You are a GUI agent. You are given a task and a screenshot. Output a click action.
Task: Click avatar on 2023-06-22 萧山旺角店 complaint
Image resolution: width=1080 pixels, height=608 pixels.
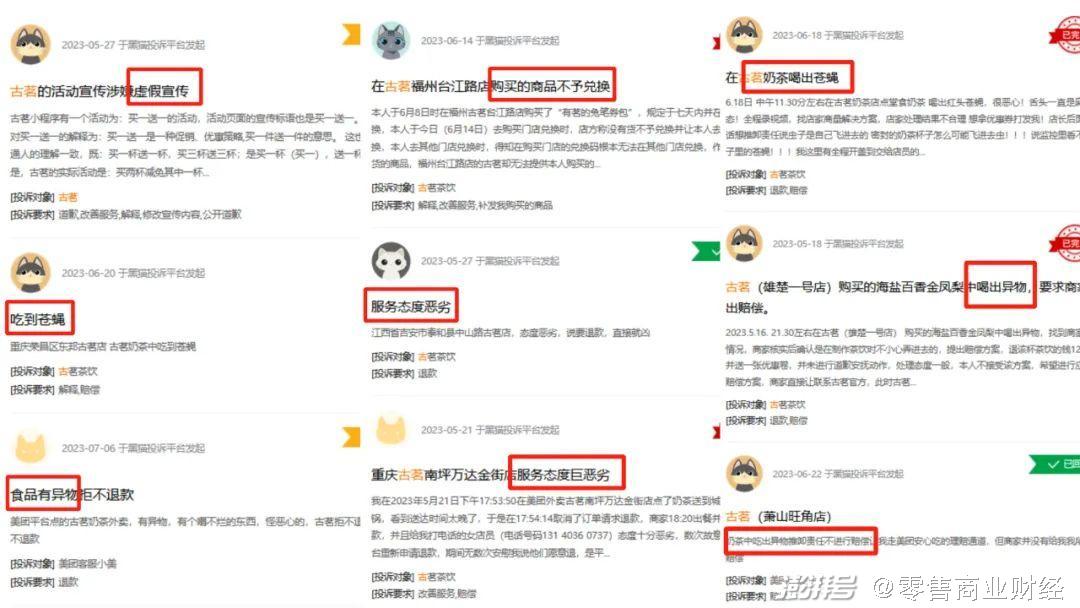(x=745, y=474)
